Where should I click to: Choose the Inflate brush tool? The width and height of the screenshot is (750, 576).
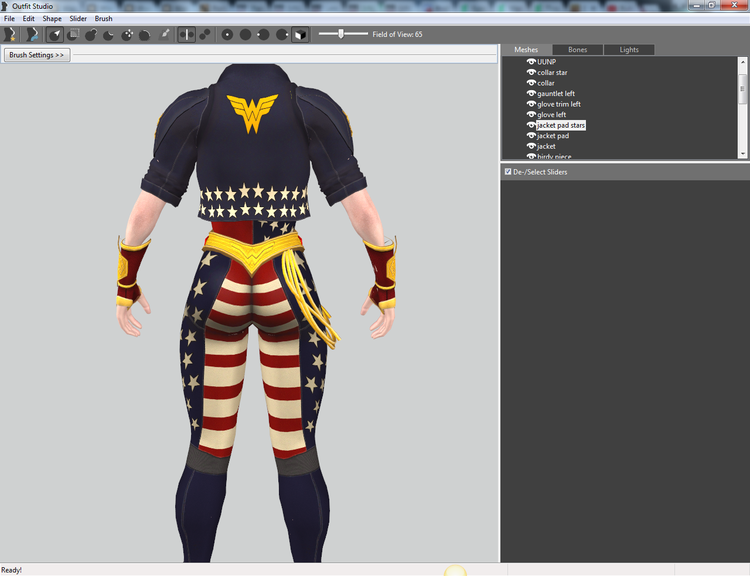point(91,34)
